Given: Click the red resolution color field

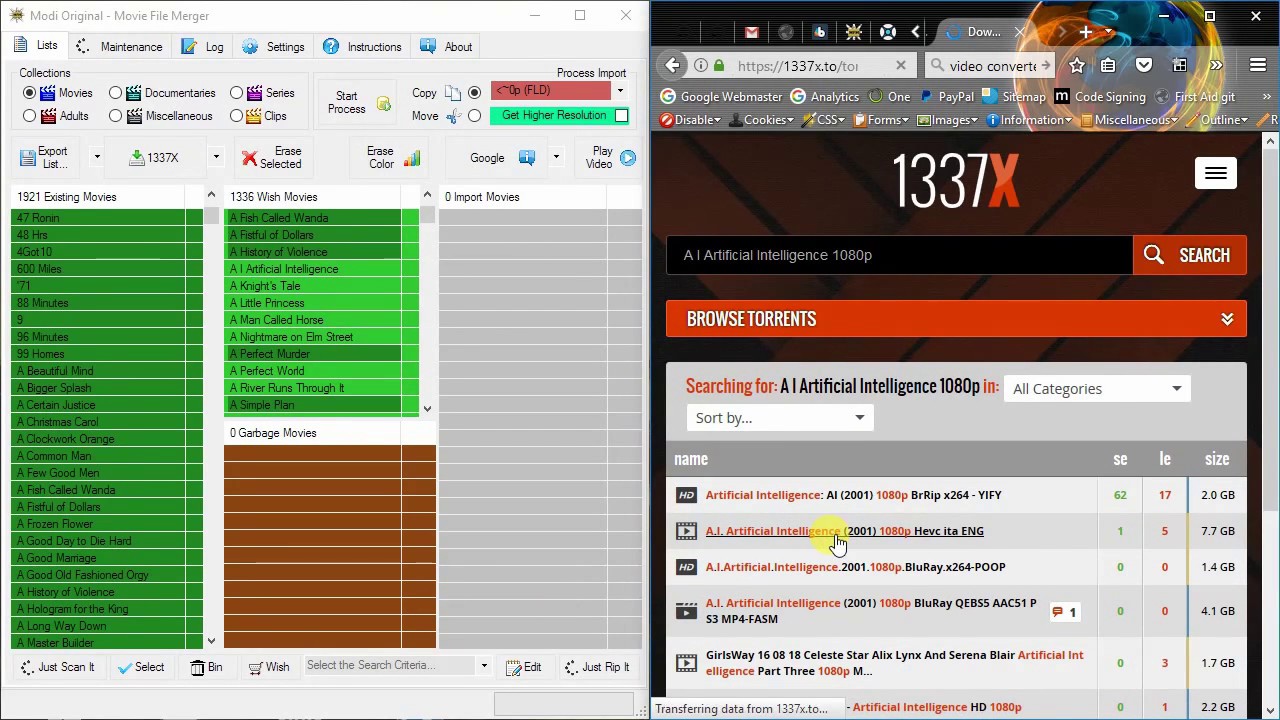Looking at the screenshot, I should pyautogui.click(x=550, y=91).
